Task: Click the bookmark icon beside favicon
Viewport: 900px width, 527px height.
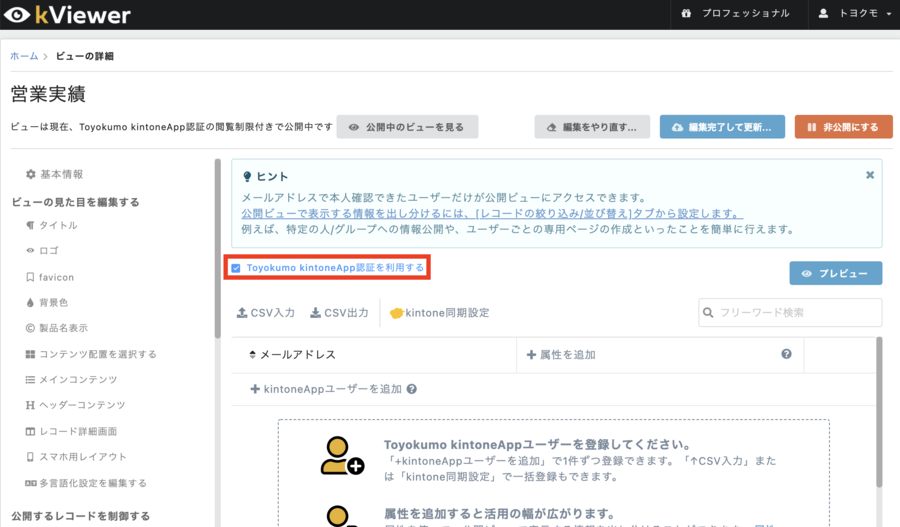Action: (30, 277)
